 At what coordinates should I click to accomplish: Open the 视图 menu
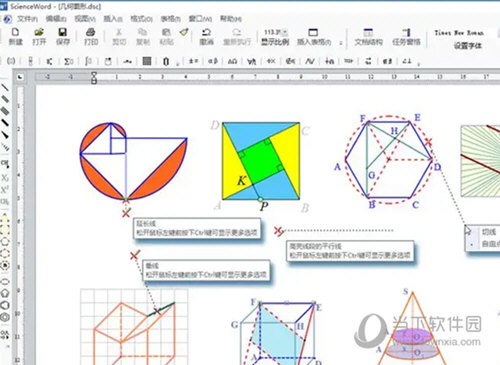click(x=85, y=19)
